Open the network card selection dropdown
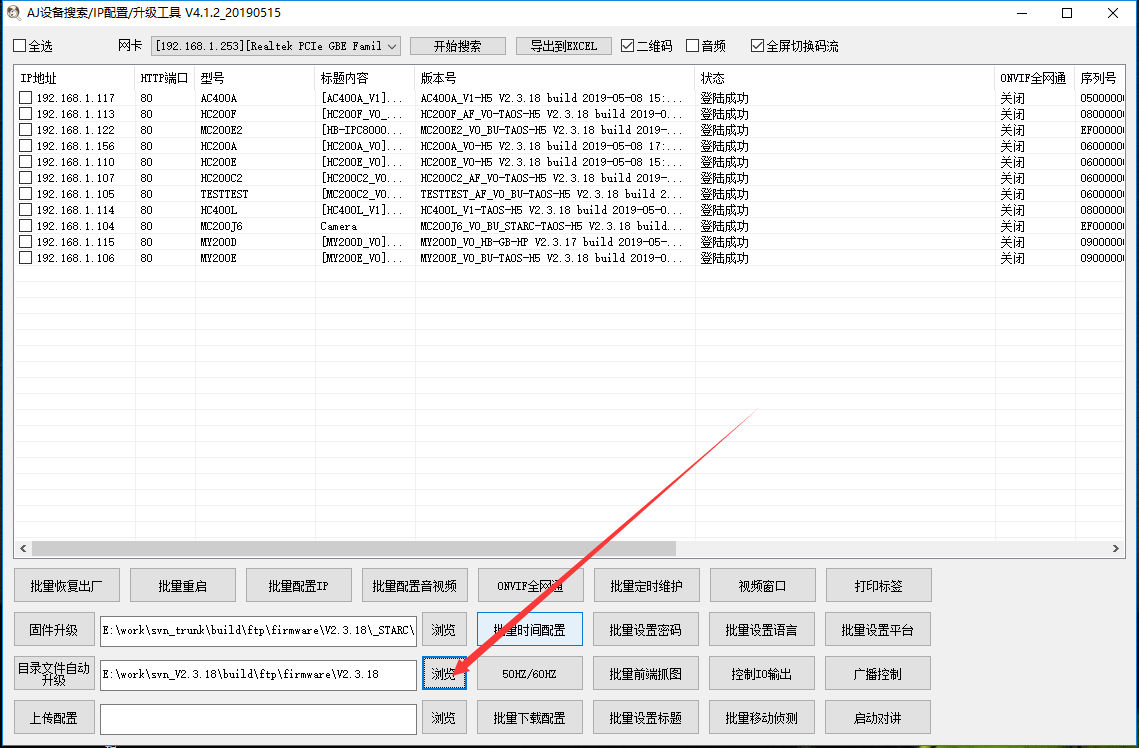Viewport: 1139px width, 748px height. (x=393, y=45)
